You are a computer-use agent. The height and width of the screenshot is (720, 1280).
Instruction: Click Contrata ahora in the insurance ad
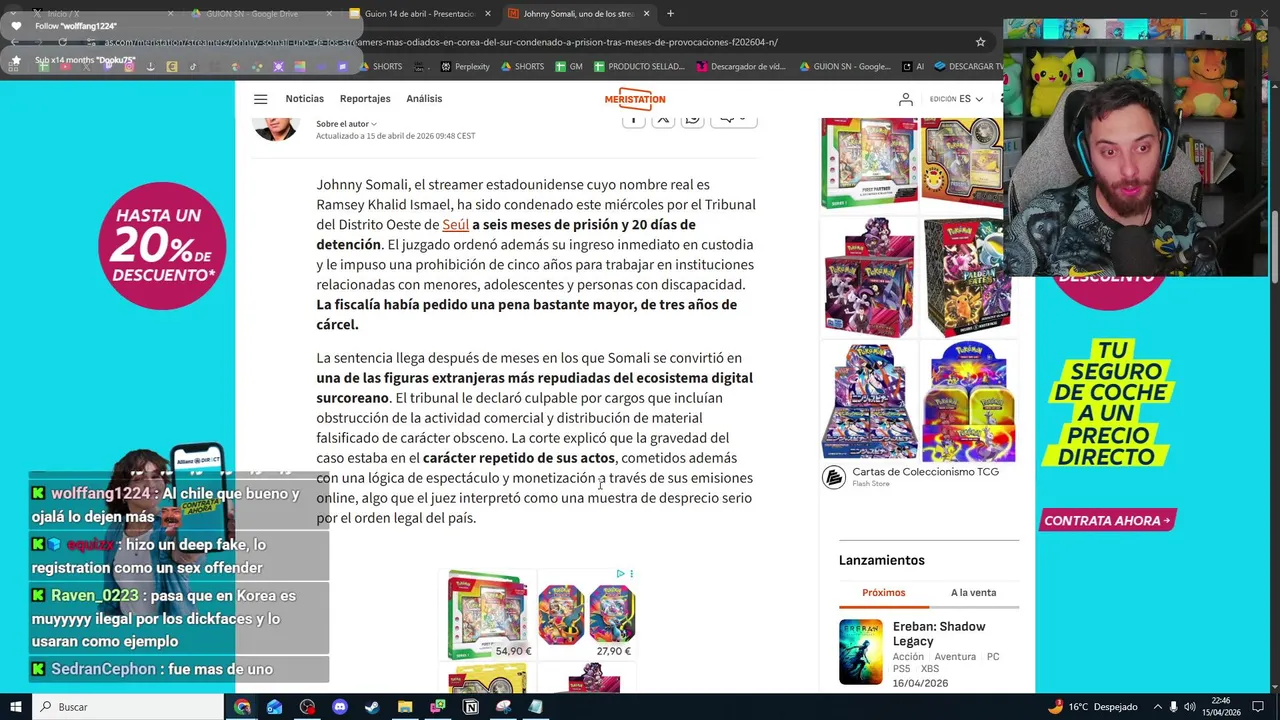[x=1107, y=520]
